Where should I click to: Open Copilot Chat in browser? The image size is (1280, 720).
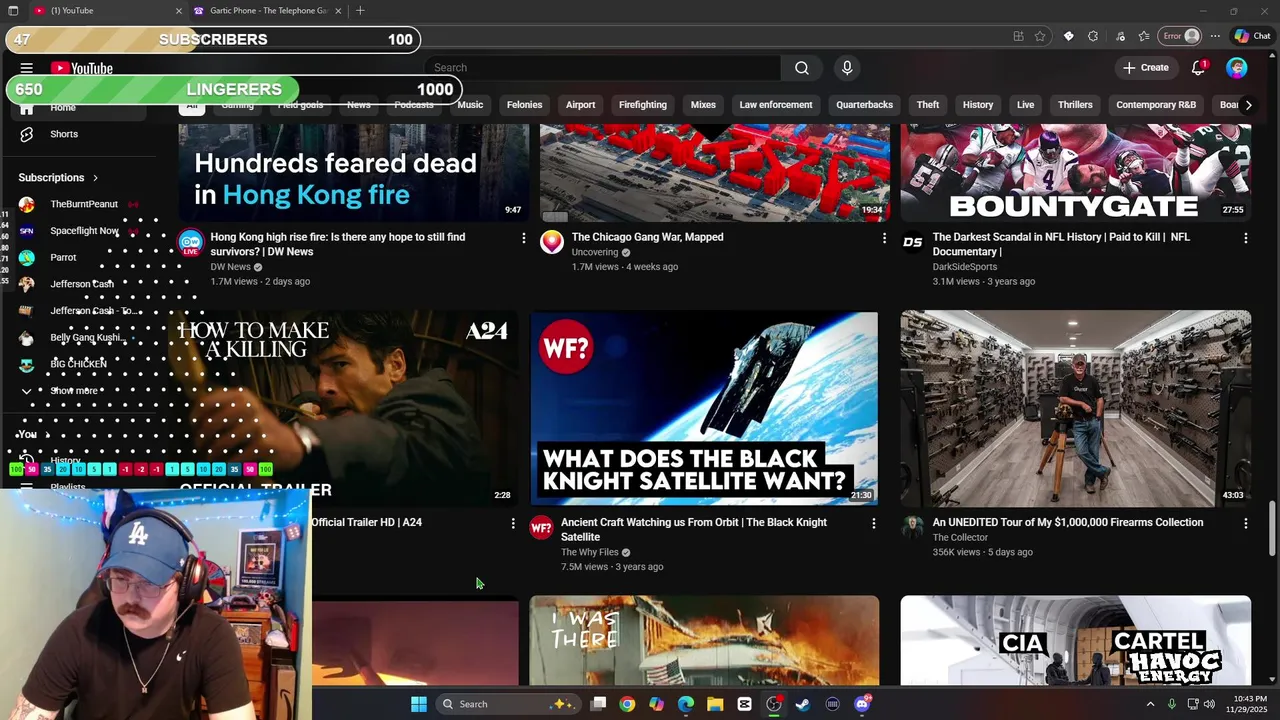[x=1252, y=36]
